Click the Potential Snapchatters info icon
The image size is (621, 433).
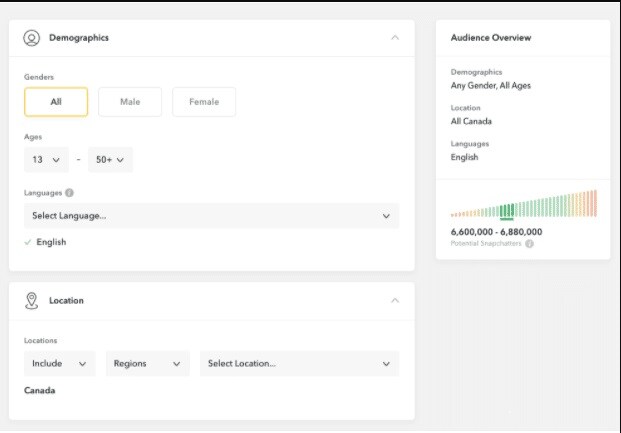(x=530, y=244)
